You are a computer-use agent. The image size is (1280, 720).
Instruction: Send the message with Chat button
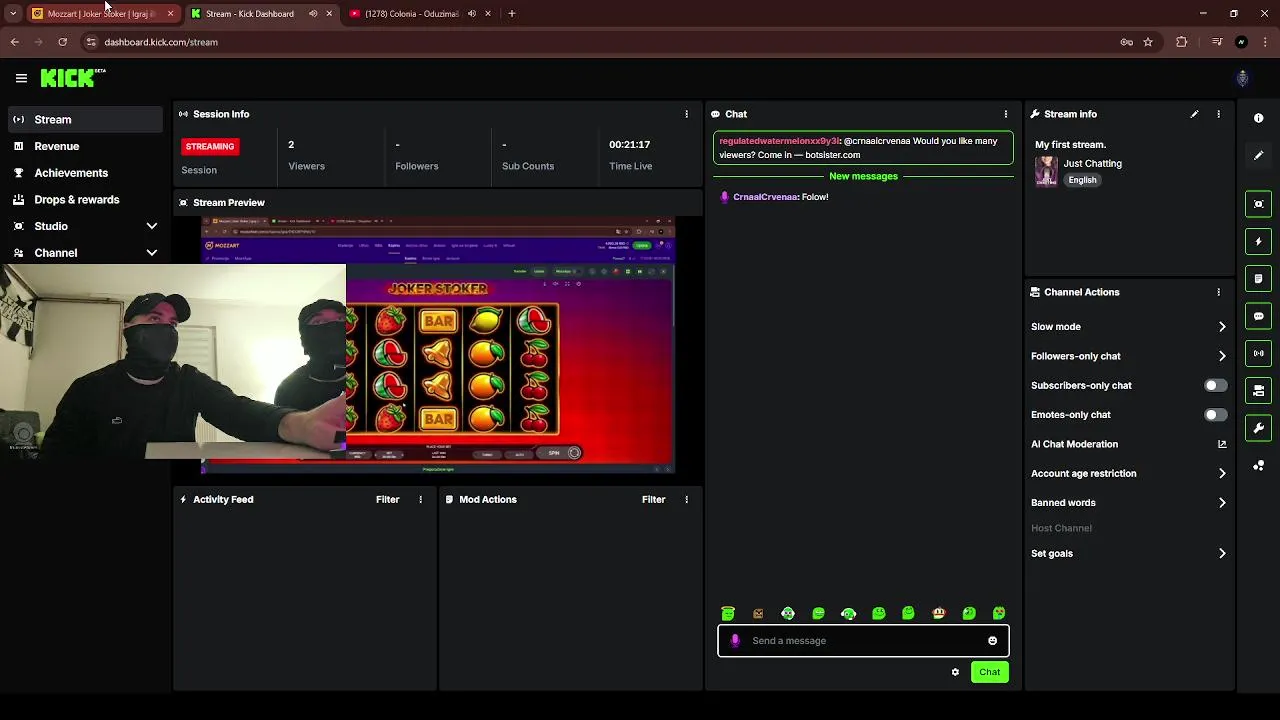pyautogui.click(x=989, y=672)
